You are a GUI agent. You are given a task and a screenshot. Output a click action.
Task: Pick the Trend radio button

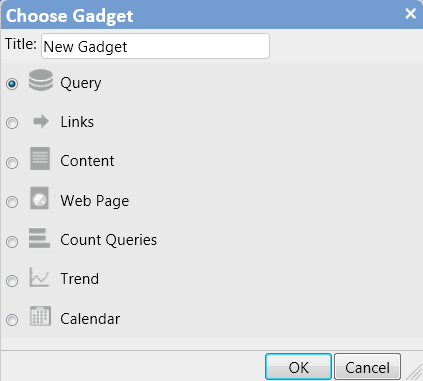(12, 281)
